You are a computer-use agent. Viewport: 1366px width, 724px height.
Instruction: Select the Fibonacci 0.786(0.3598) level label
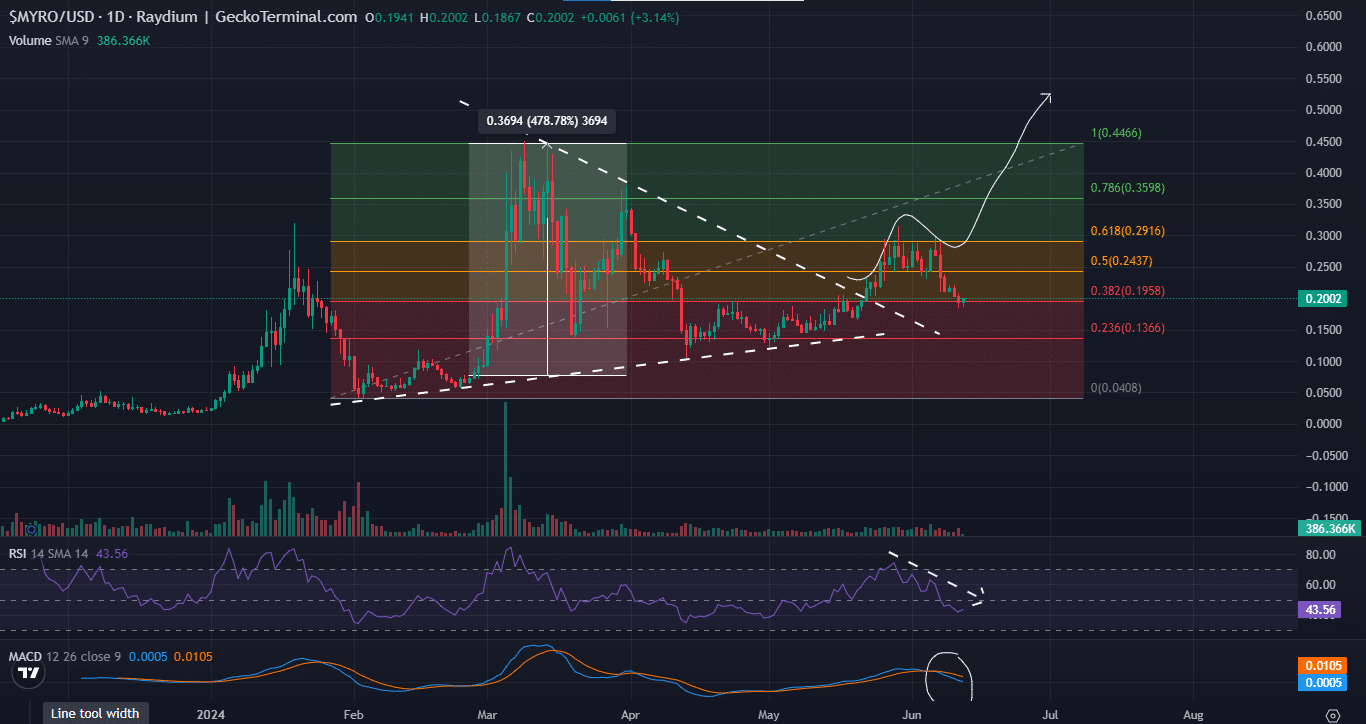pyautogui.click(x=1128, y=187)
